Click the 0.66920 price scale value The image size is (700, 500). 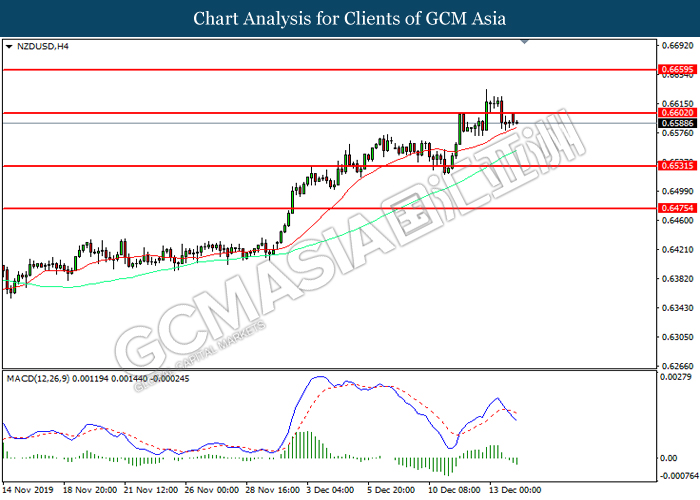[x=678, y=46]
